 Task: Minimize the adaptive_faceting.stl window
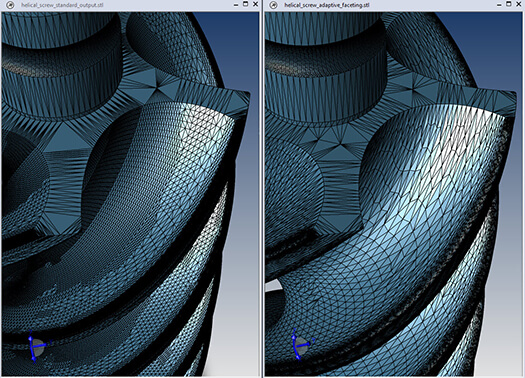[x=499, y=5]
